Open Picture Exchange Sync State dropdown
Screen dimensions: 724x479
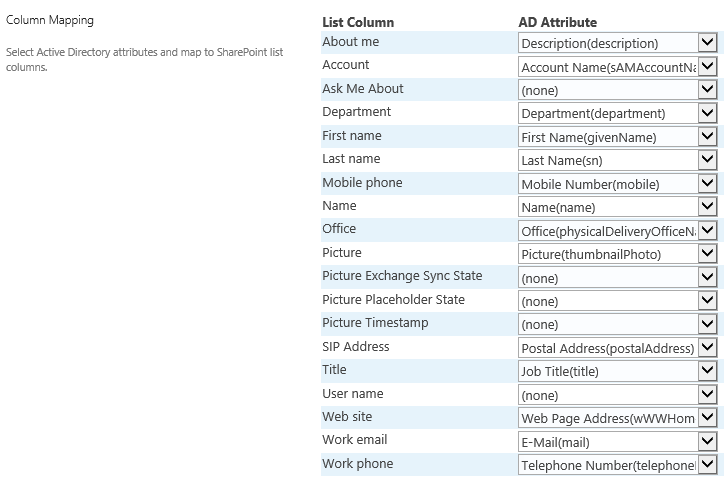pos(708,278)
